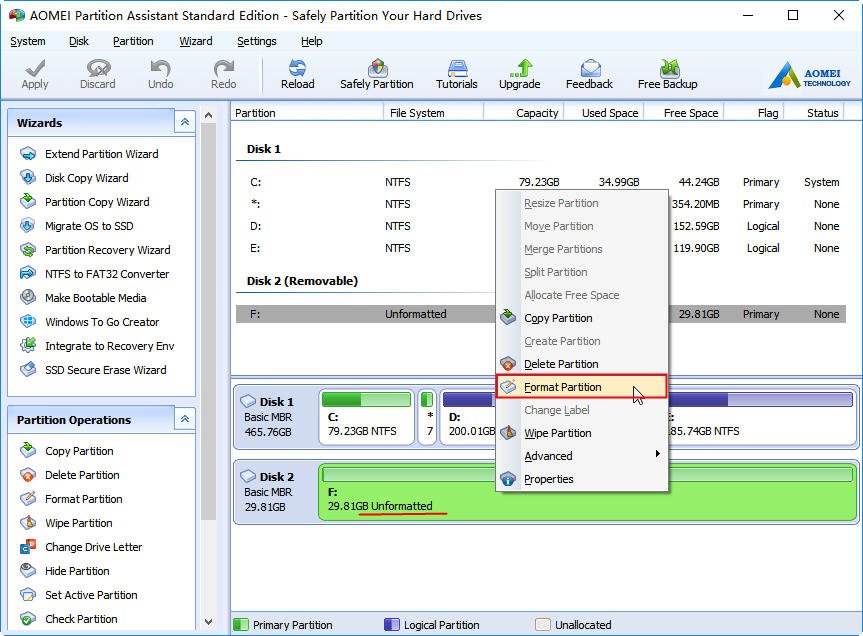Open the Wizard menu
The width and height of the screenshot is (863, 636).
click(x=195, y=41)
